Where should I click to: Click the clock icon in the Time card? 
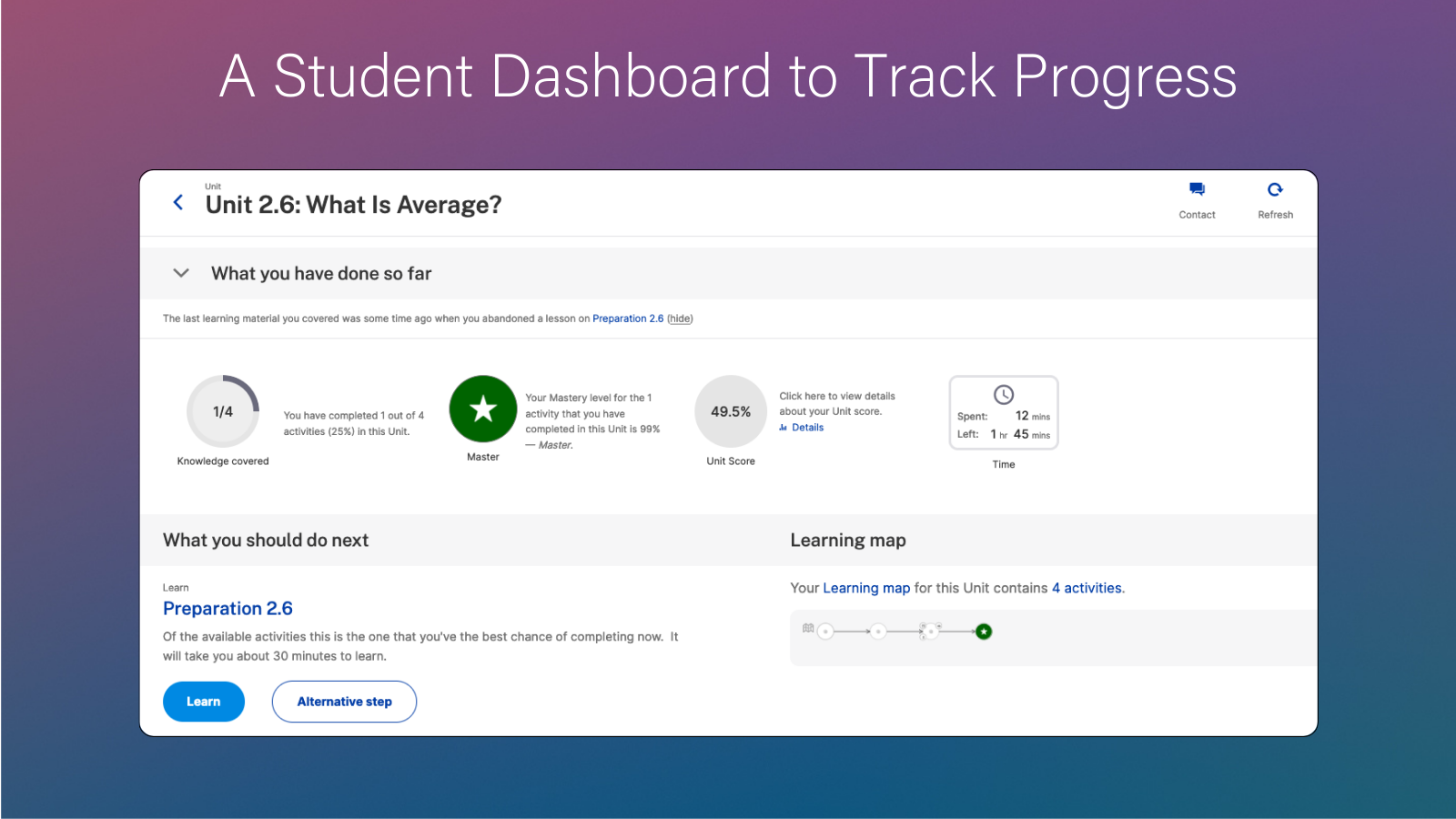[x=1003, y=395]
